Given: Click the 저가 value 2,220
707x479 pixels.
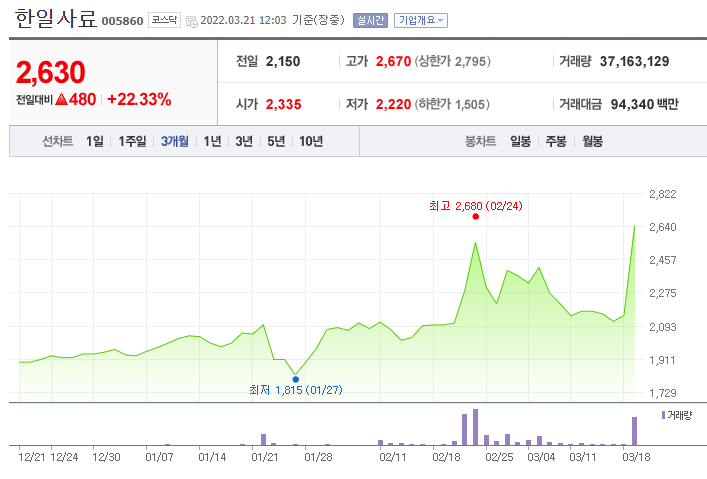Looking at the screenshot, I should click(x=393, y=104).
